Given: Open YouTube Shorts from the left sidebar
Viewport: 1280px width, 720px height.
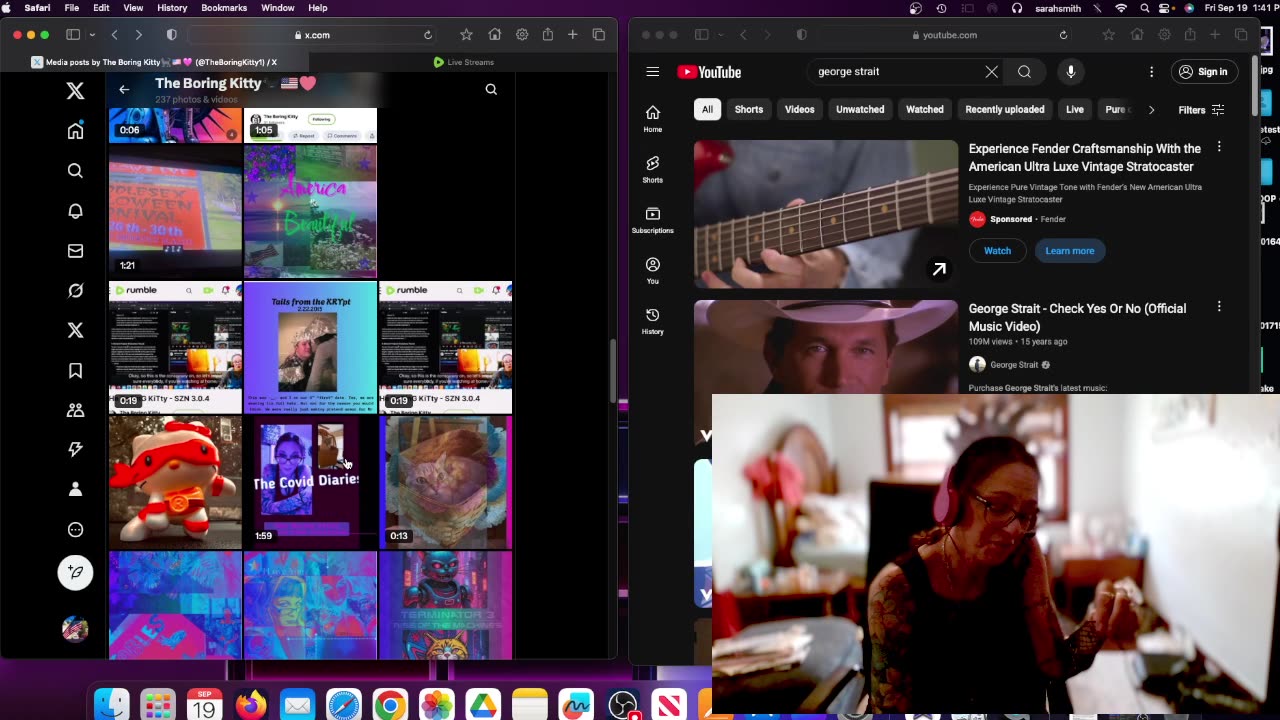Looking at the screenshot, I should coord(653,169).
